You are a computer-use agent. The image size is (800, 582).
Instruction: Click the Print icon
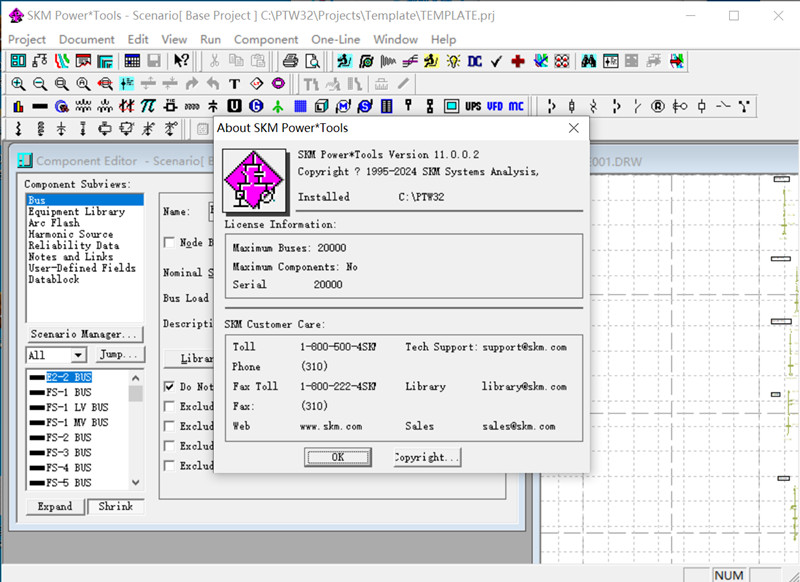pos(290,61)
